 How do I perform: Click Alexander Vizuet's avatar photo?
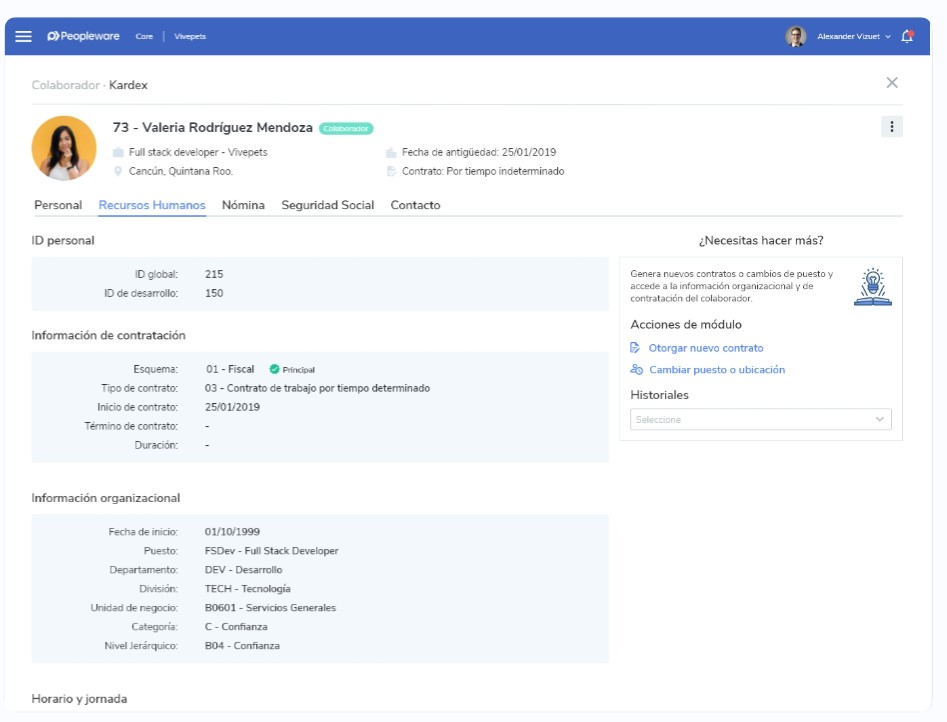click(796, 36)
